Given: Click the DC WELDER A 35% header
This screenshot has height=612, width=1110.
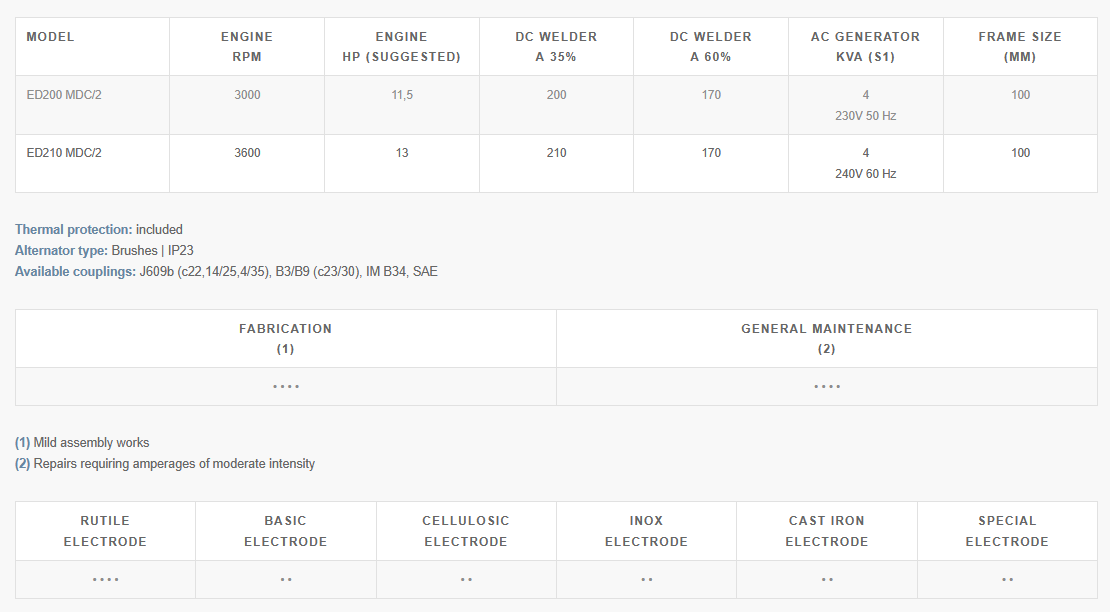Looking at the screenshot, I should [556, 47].
